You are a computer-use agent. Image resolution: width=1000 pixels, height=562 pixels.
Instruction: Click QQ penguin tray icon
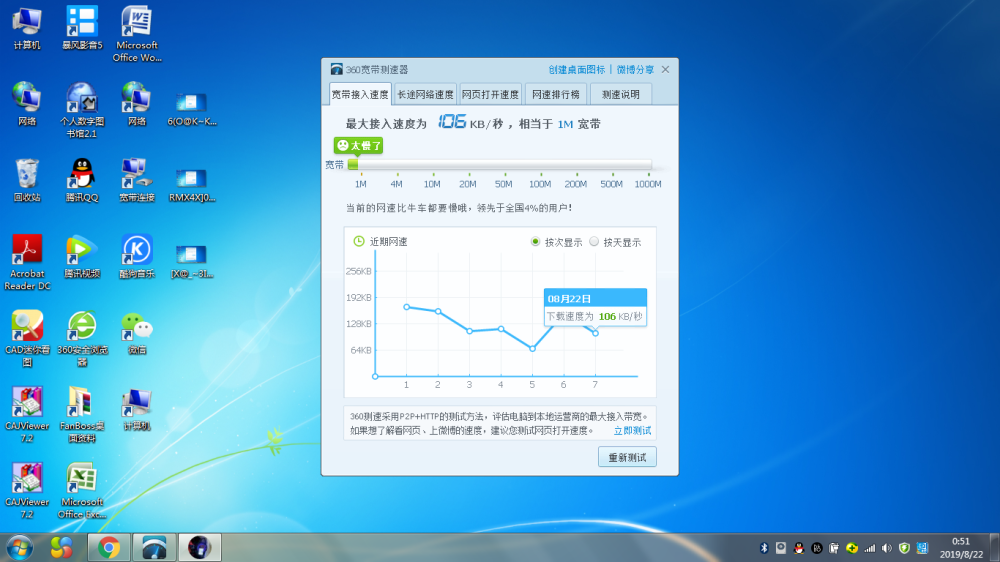point(798,548)
